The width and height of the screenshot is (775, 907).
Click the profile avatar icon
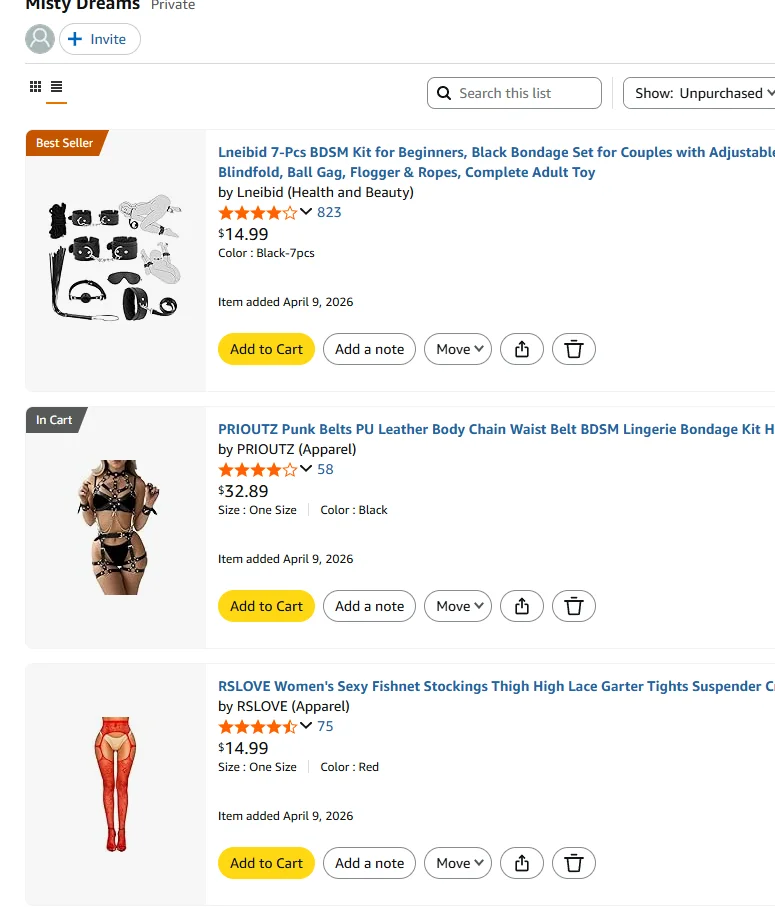[40, 39]
